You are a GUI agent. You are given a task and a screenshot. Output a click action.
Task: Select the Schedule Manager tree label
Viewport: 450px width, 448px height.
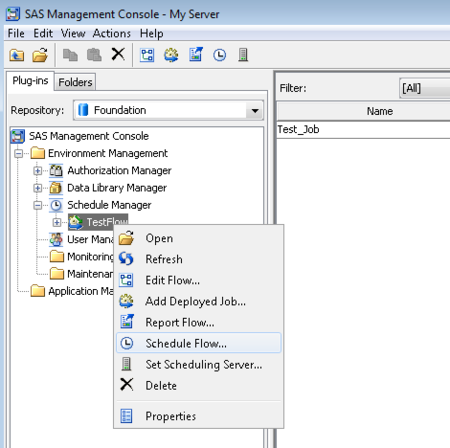click(x=109, y=205)
